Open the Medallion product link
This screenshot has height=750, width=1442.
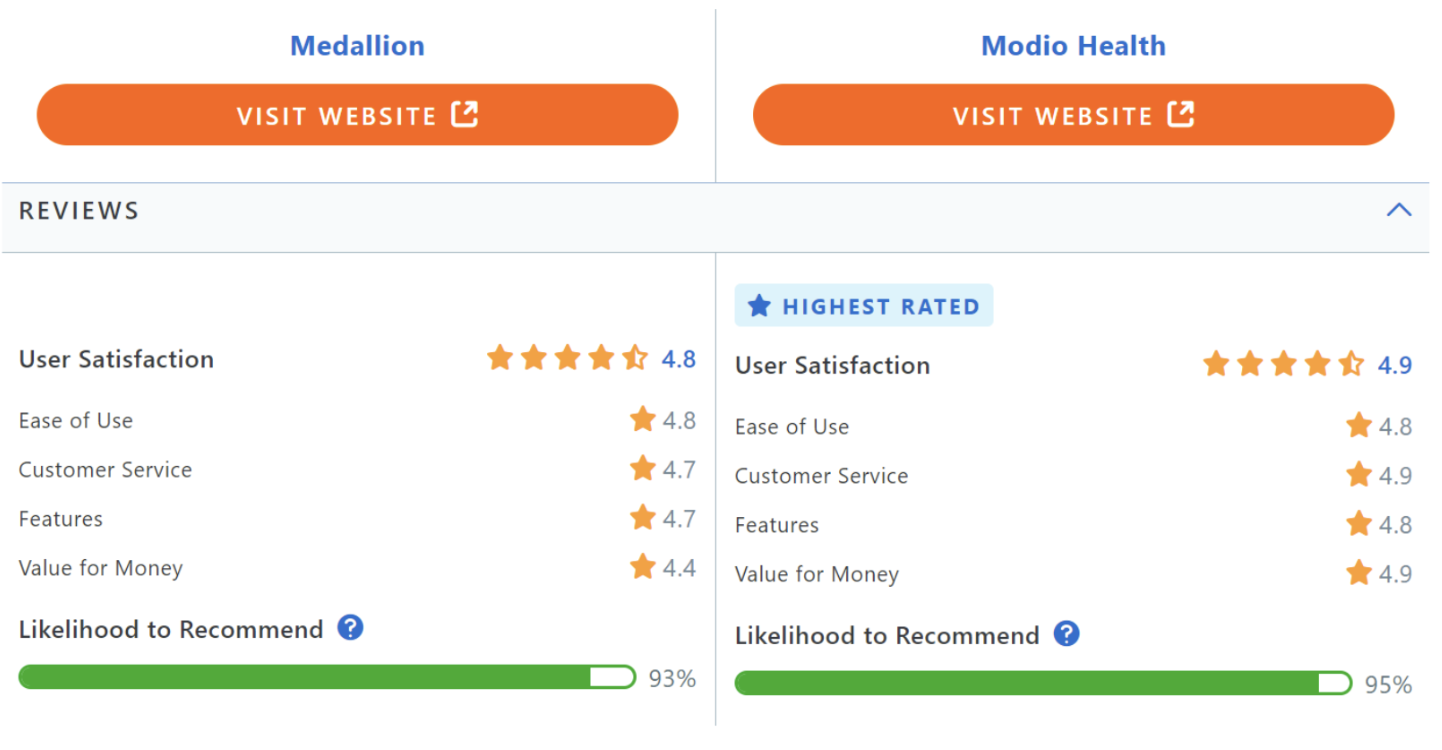coord(357,46)
